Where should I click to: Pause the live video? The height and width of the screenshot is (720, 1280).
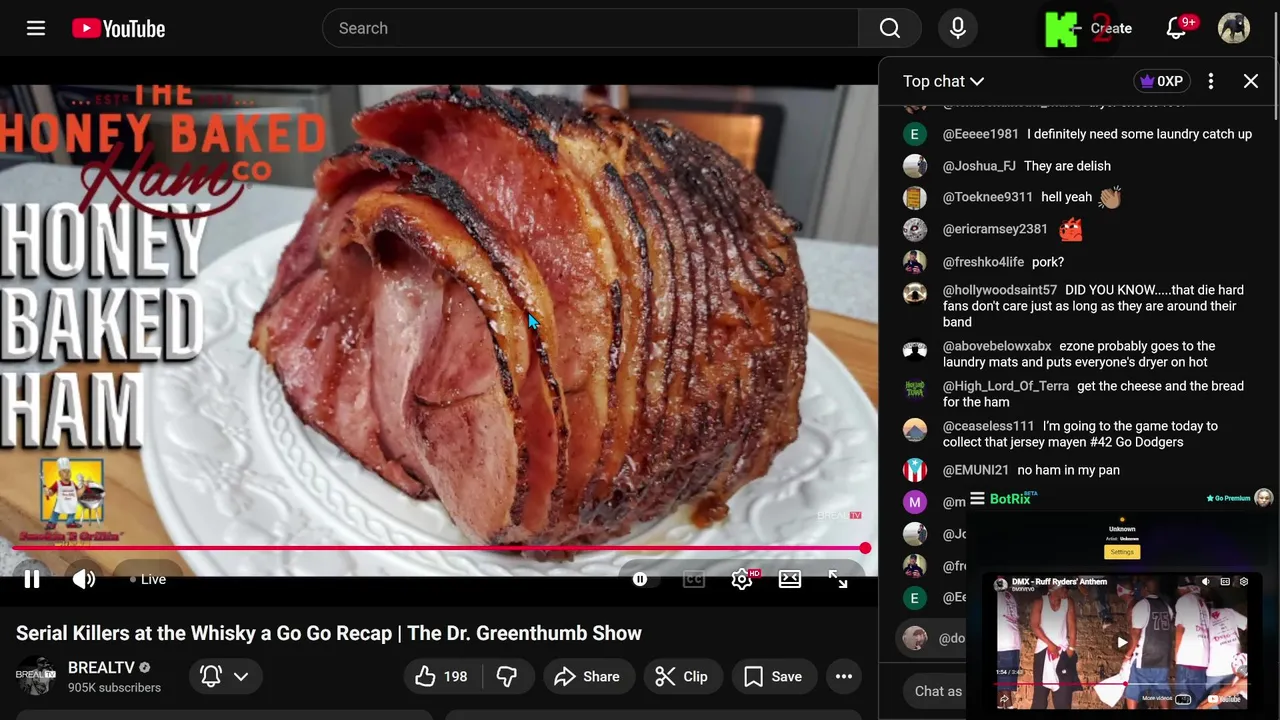click(32, 579)
